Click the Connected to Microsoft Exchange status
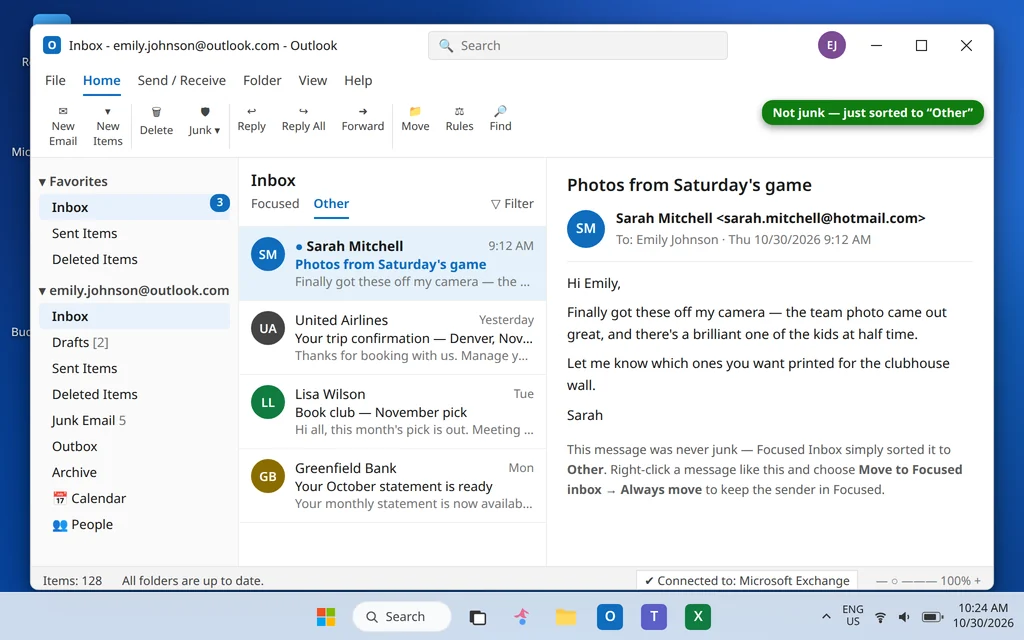This screenshot has height=640, width=1024. click(746, 581)
